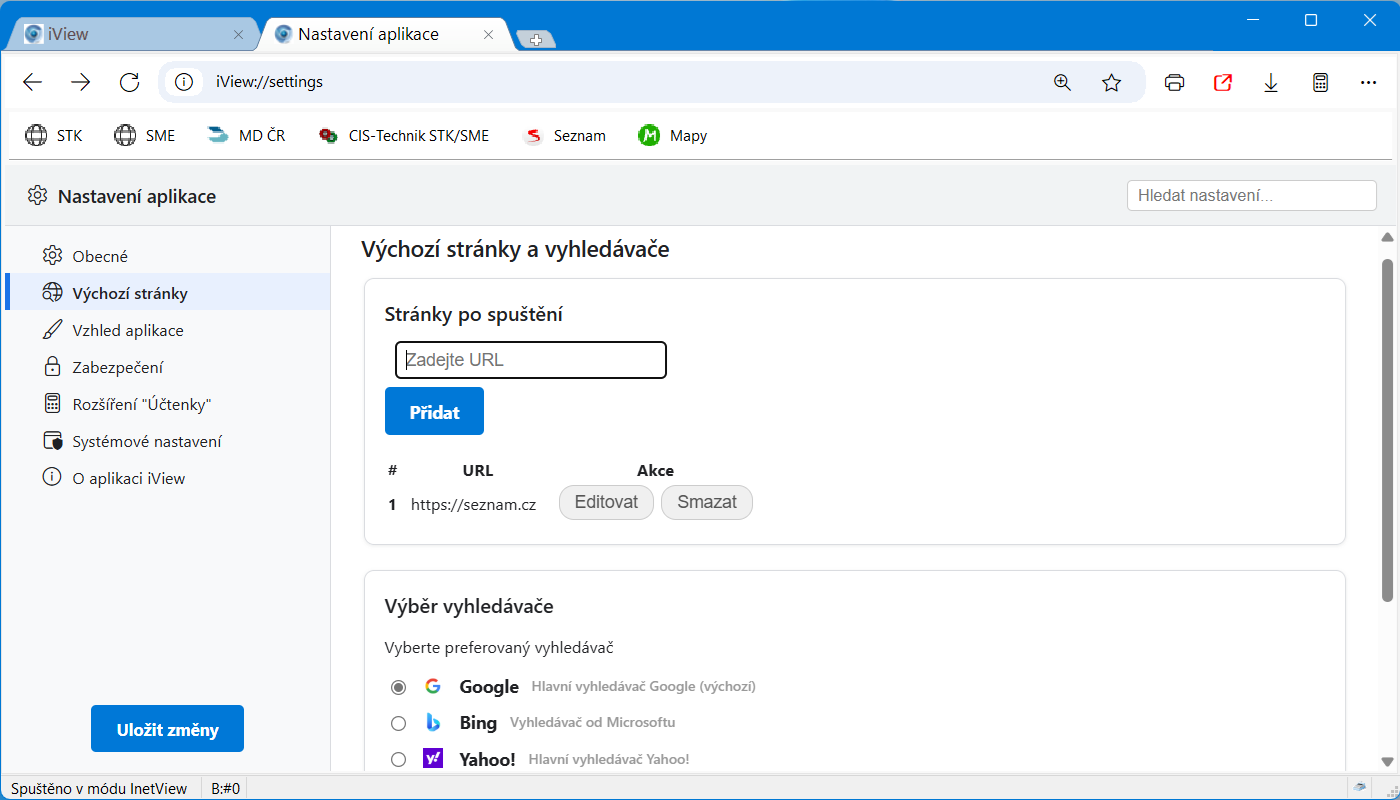Viewport: 1400px width, 800px height.
Task: Close the iView tab
Action: click(x=238, y=34)
